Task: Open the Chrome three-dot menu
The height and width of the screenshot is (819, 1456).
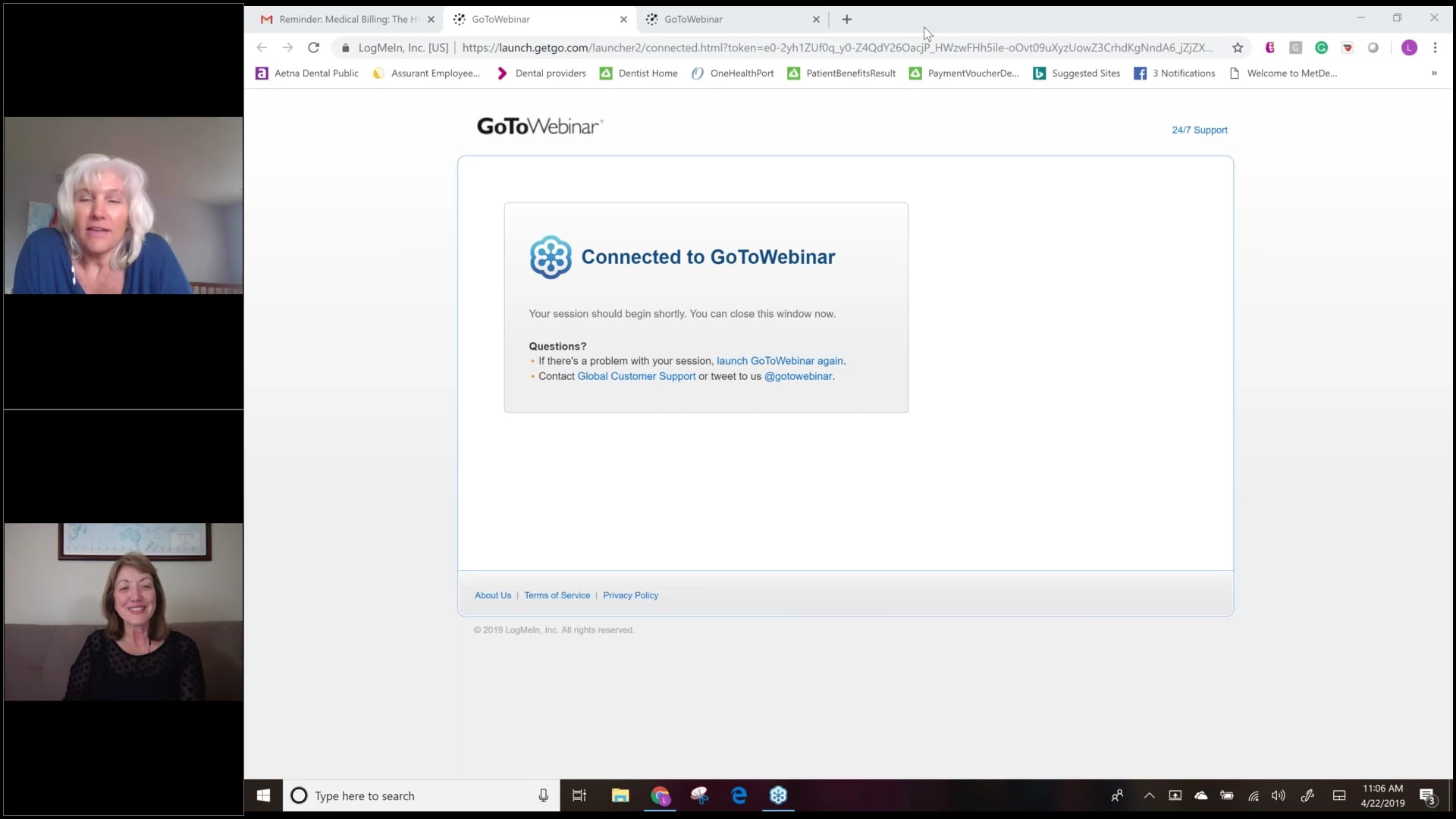Action: point(1435,48)
